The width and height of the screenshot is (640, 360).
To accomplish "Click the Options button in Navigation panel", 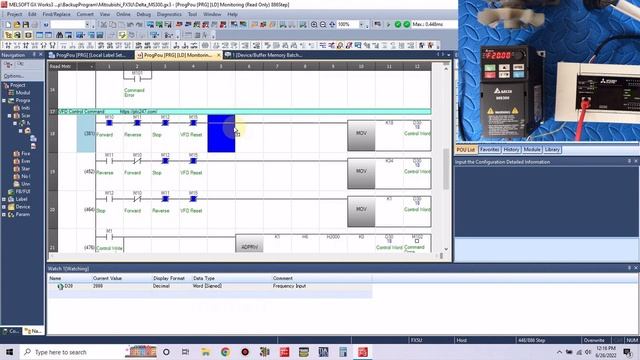I will point(14,76).
